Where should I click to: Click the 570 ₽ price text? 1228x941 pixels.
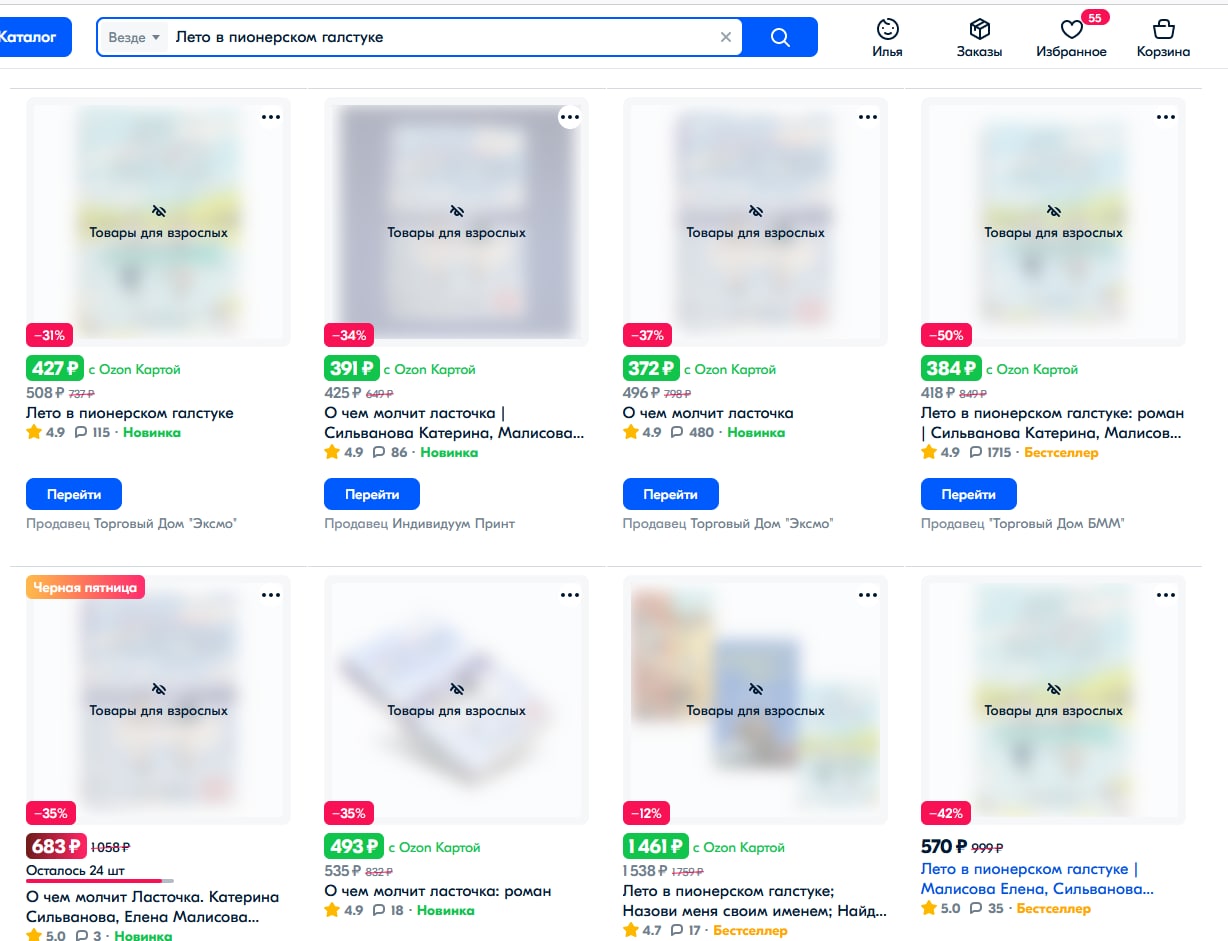tap(944, 847)
